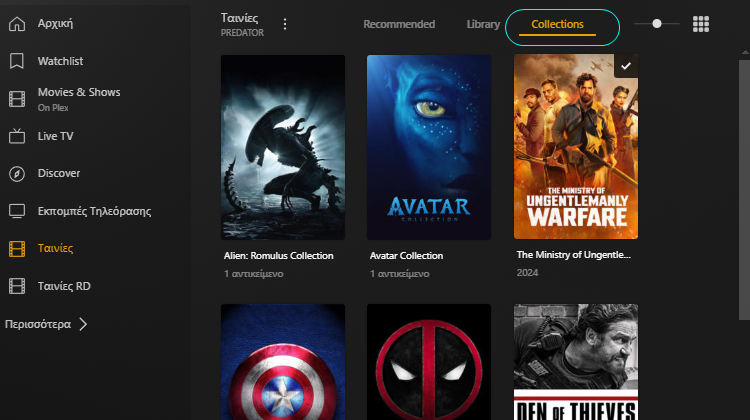Open the Discover section
The height and width of the screenshot is (420, 750).
(59, 173)
